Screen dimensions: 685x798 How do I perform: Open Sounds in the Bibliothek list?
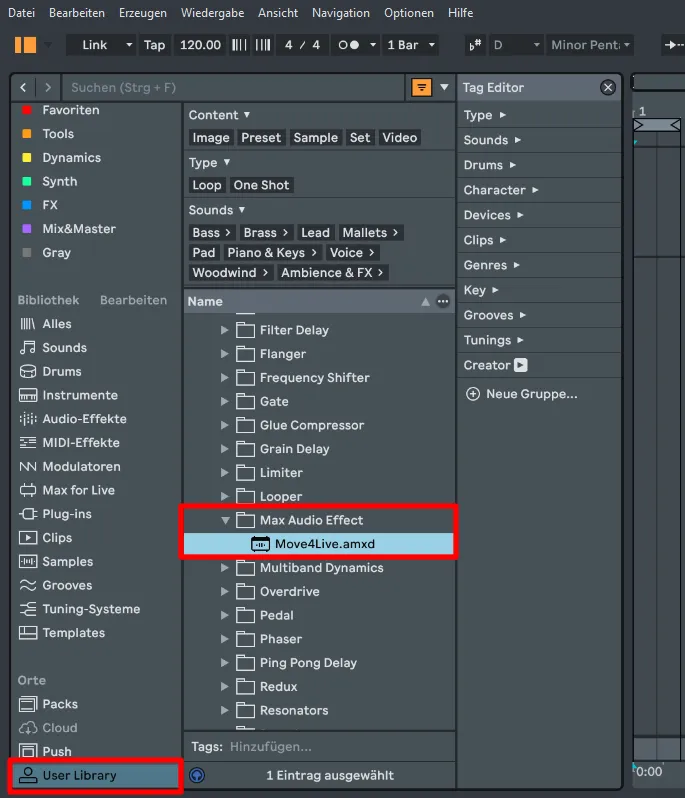point(64,348)
